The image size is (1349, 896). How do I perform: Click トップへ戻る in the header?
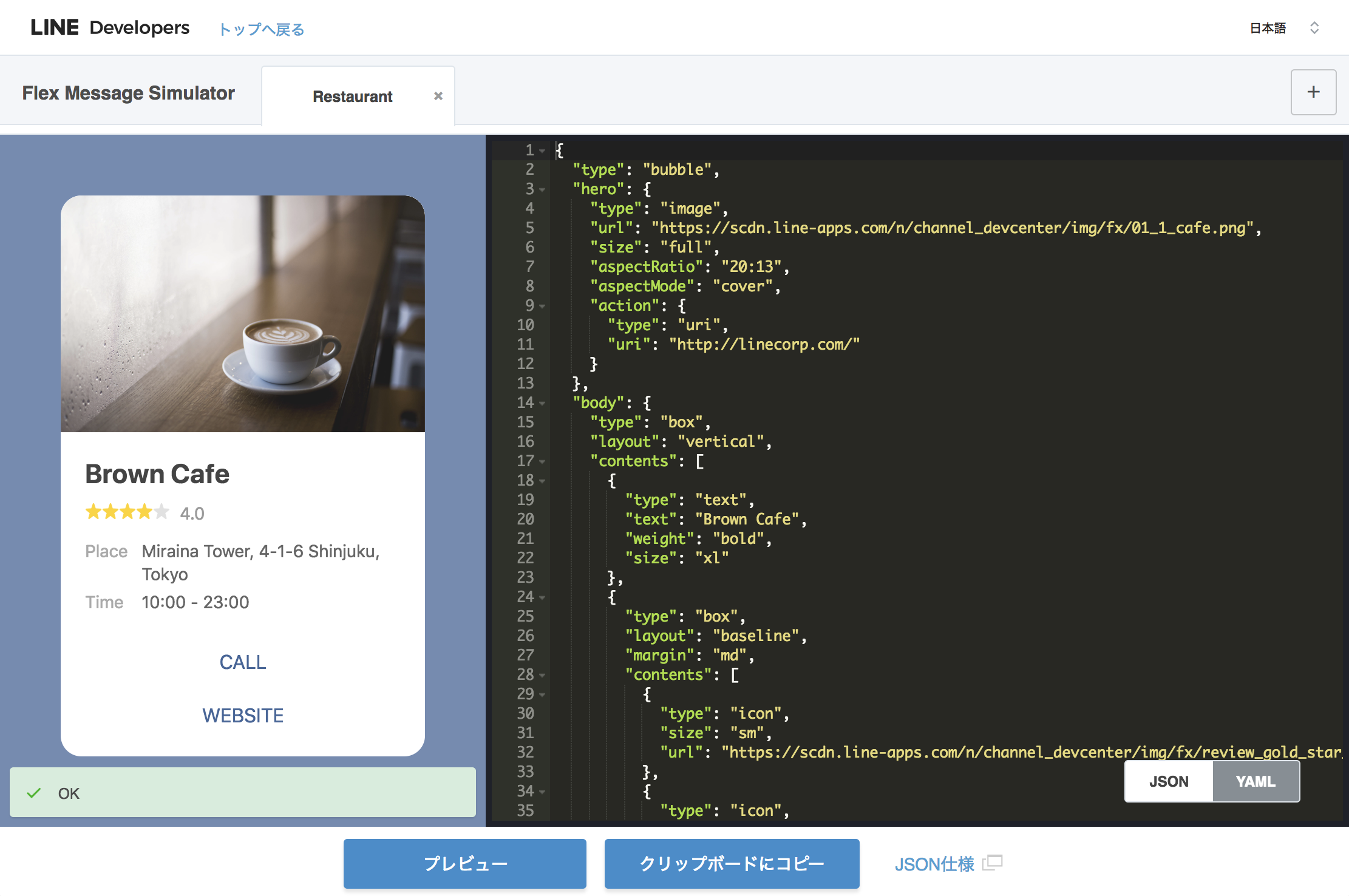click(x=261, y=29)
